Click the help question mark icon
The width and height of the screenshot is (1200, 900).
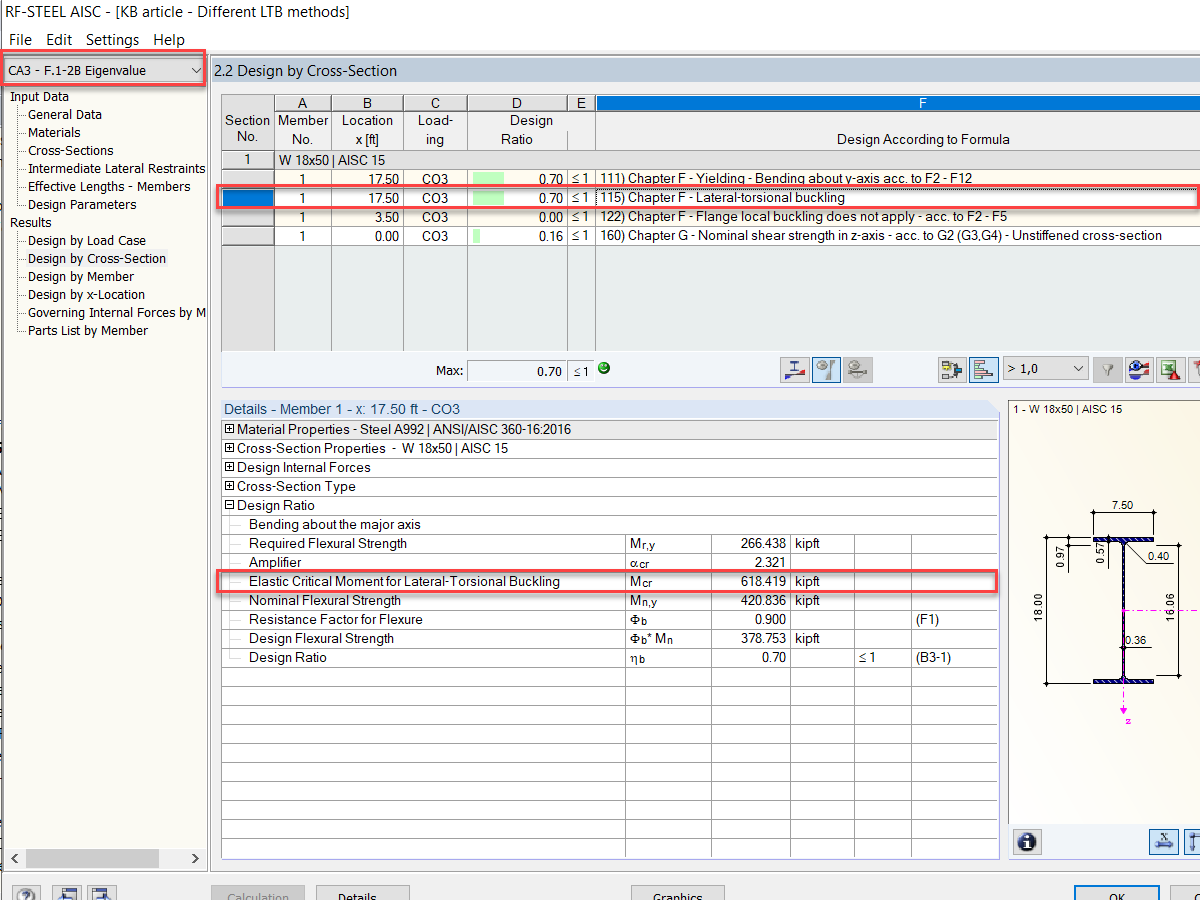(26, 894)
